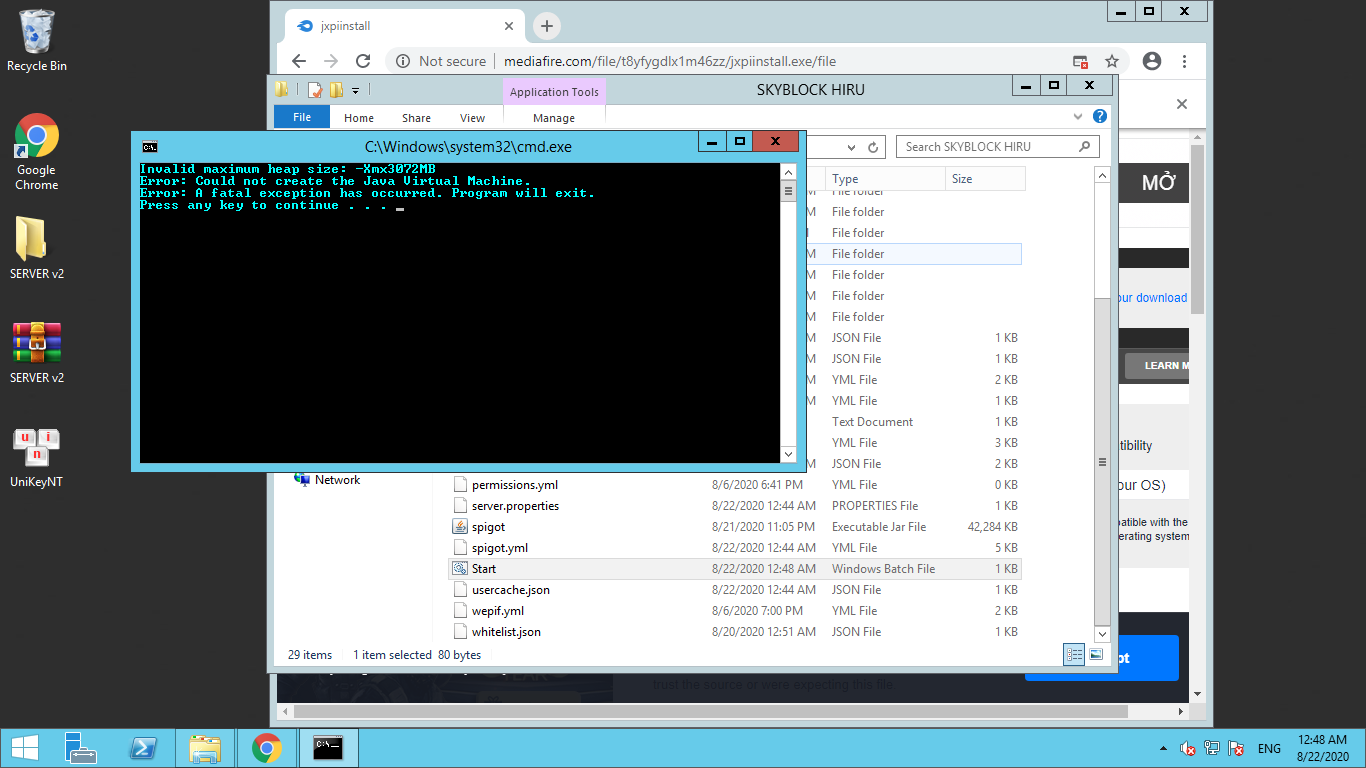Click the muted speaker icon in system tray

pos(1188,748)
